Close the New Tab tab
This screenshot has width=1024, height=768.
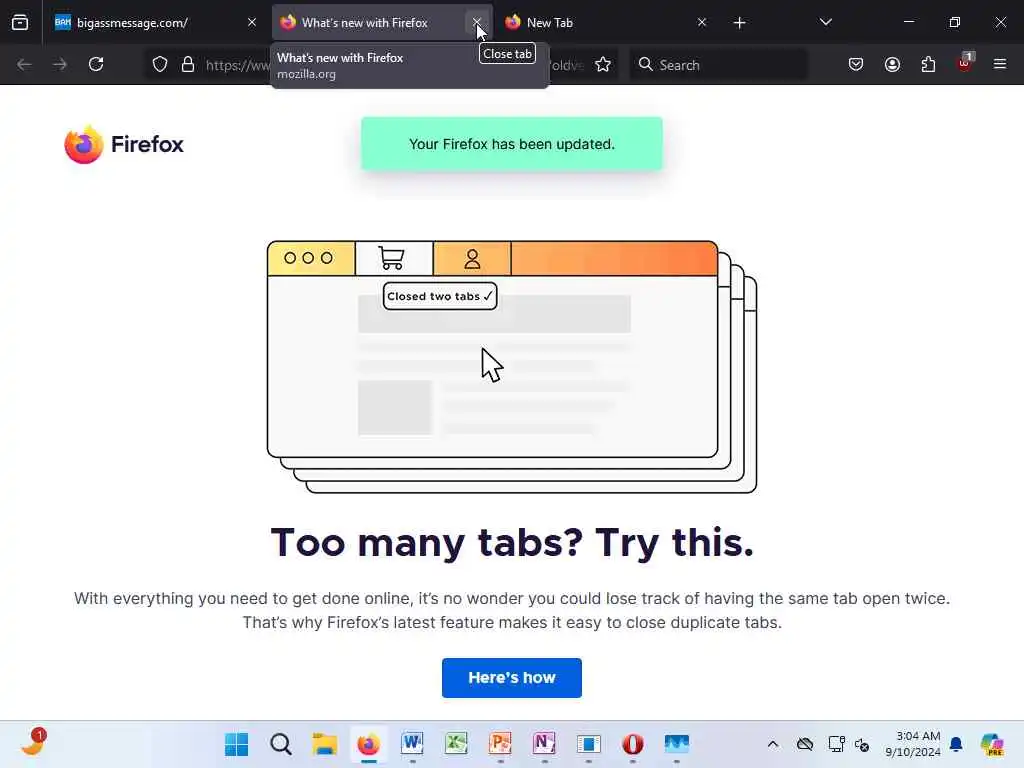702,22
